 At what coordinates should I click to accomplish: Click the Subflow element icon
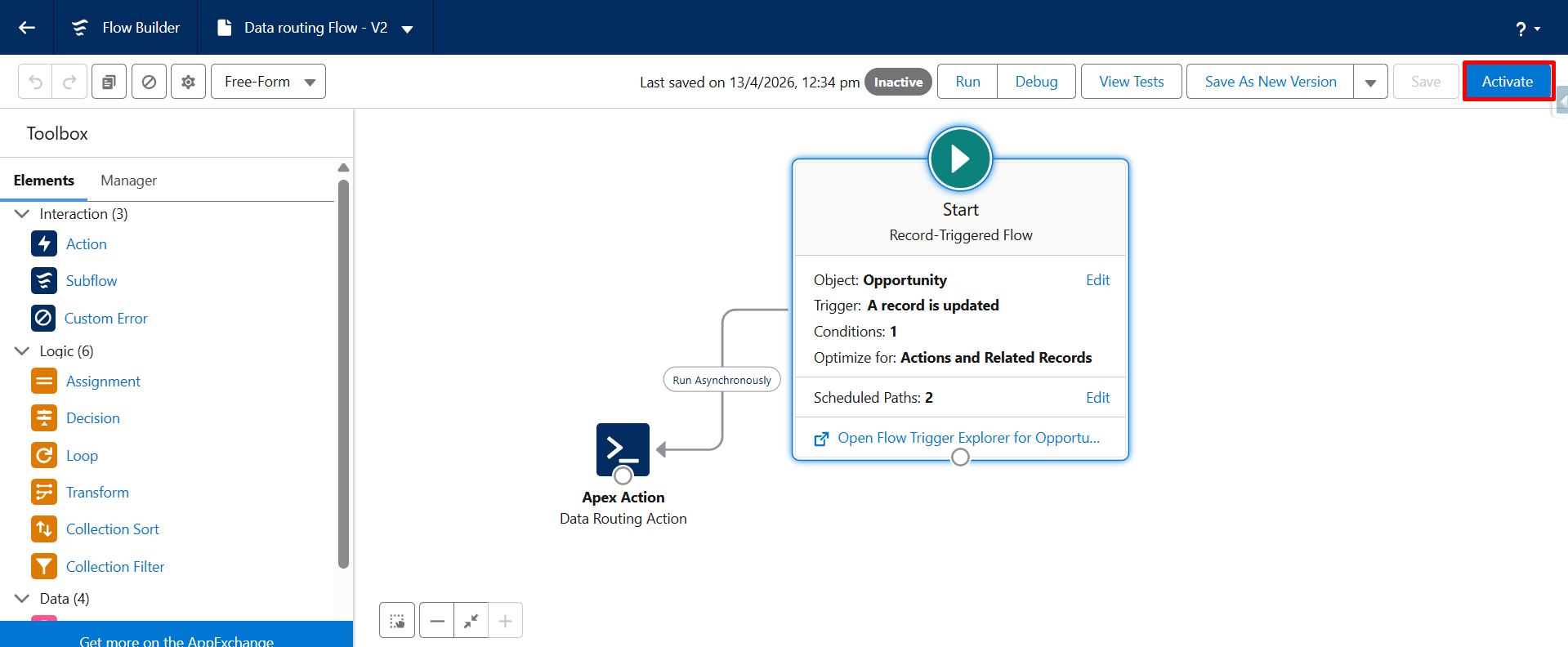[44, 280]
